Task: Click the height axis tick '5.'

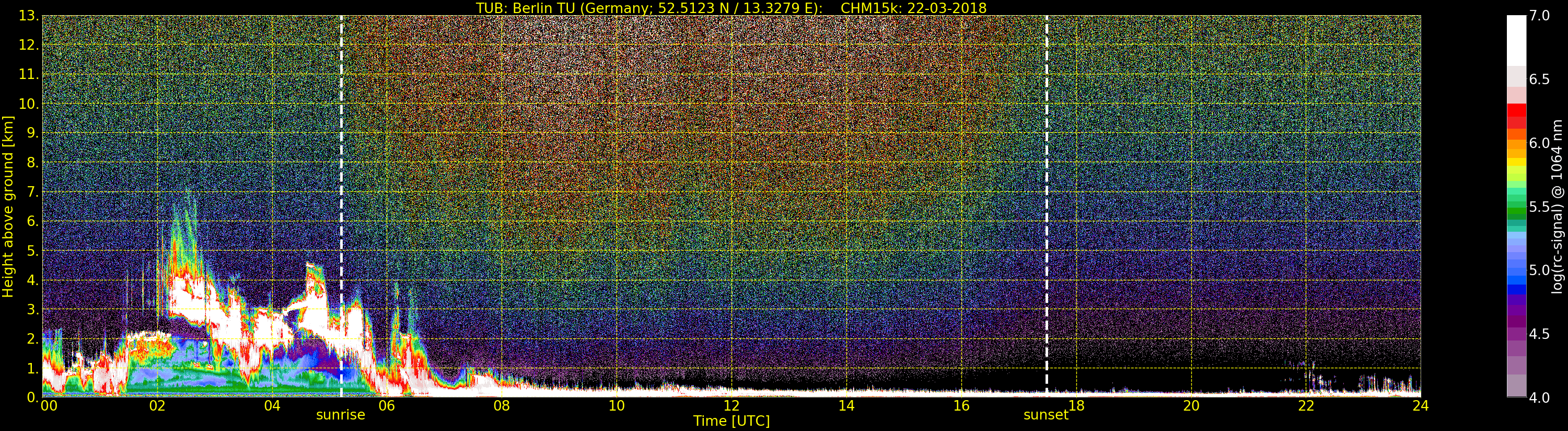Action: click(x=32, y=251)
